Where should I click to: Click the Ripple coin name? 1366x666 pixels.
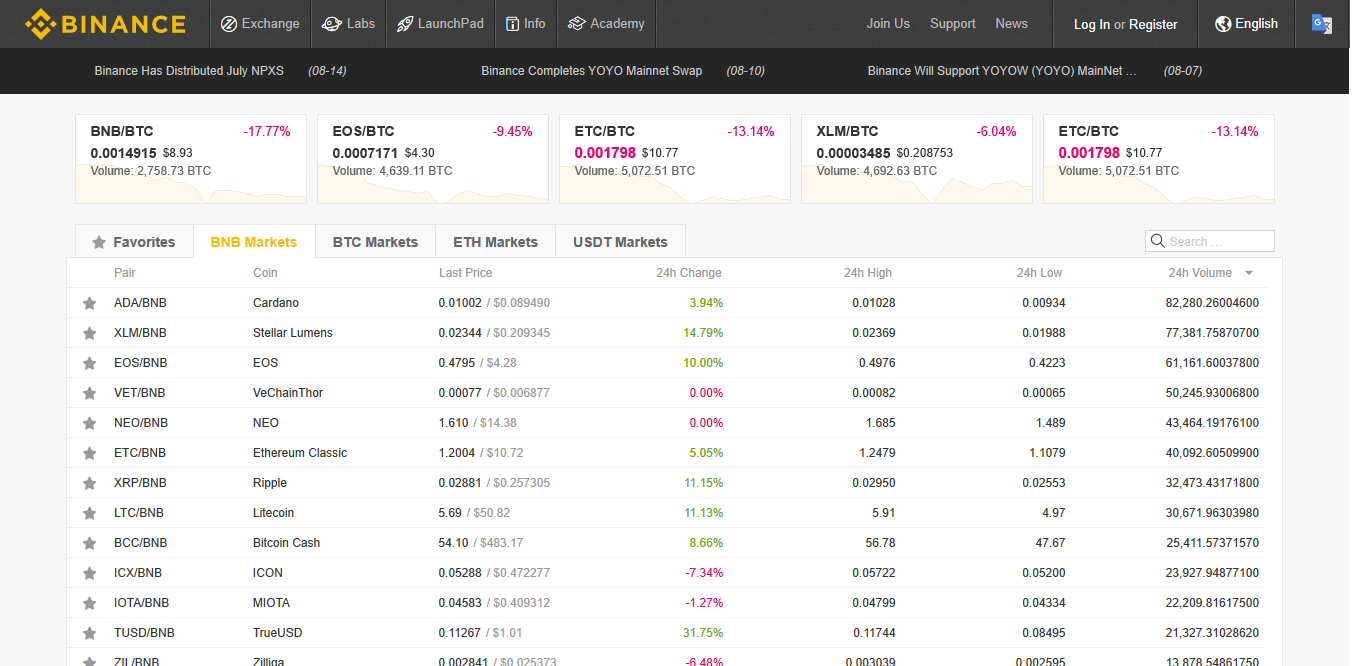coord(270,483)
